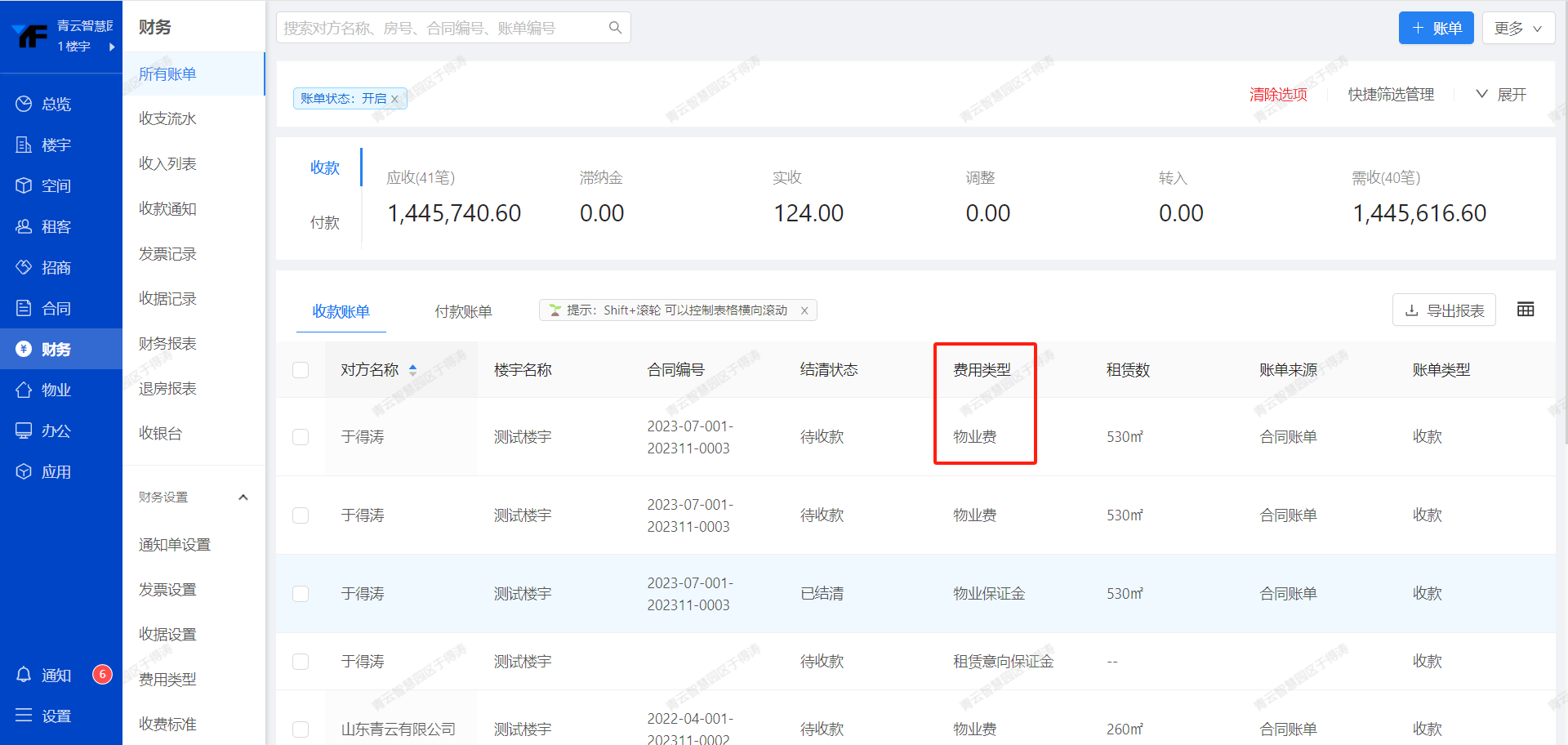Click the 清除选项 link
The width and height of the screenshot is (1568, 745).
coord(1278,95)
